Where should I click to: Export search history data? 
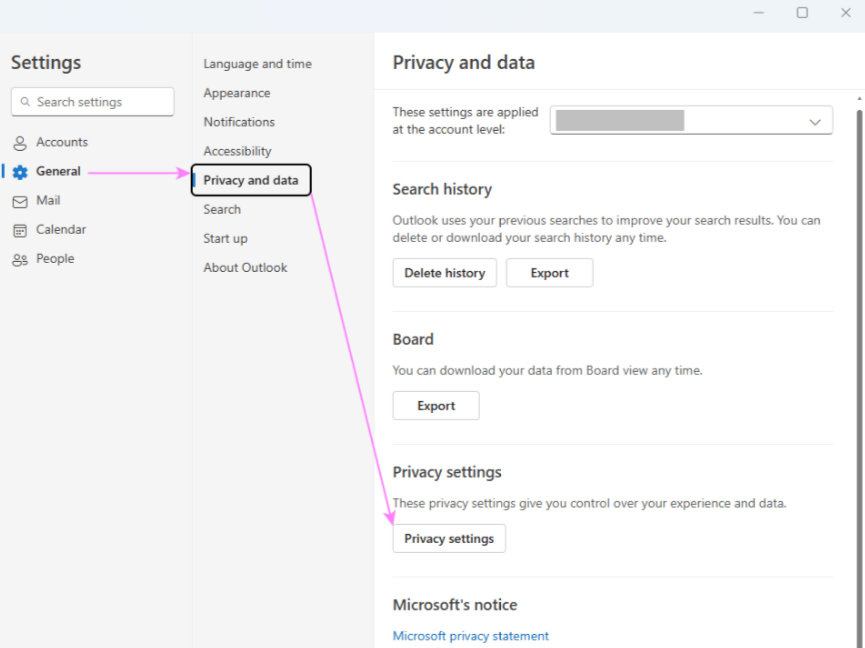[549, 273]
